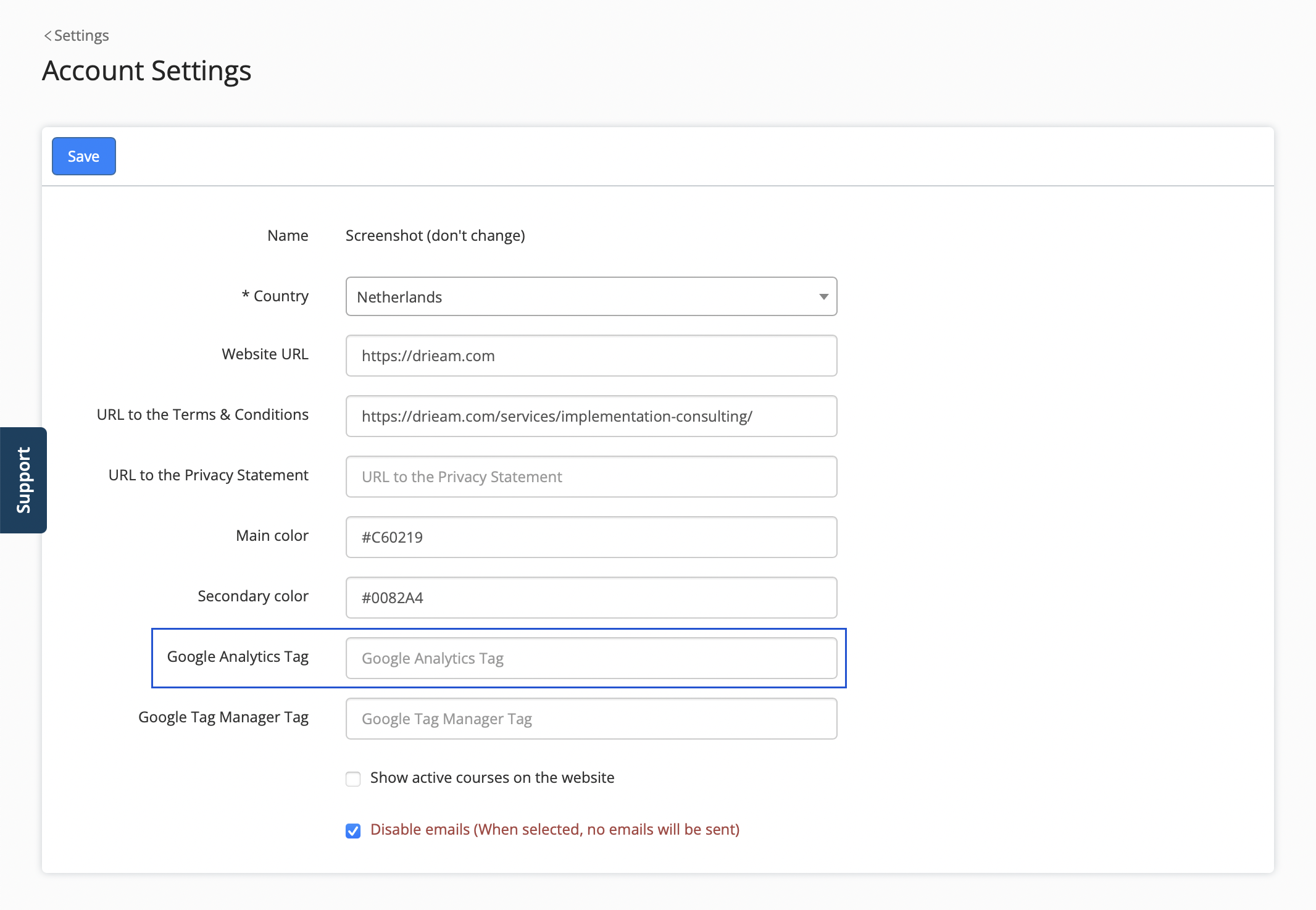
Task: Click the URL to the Privacy Statement label
Action: click(209, 475)
